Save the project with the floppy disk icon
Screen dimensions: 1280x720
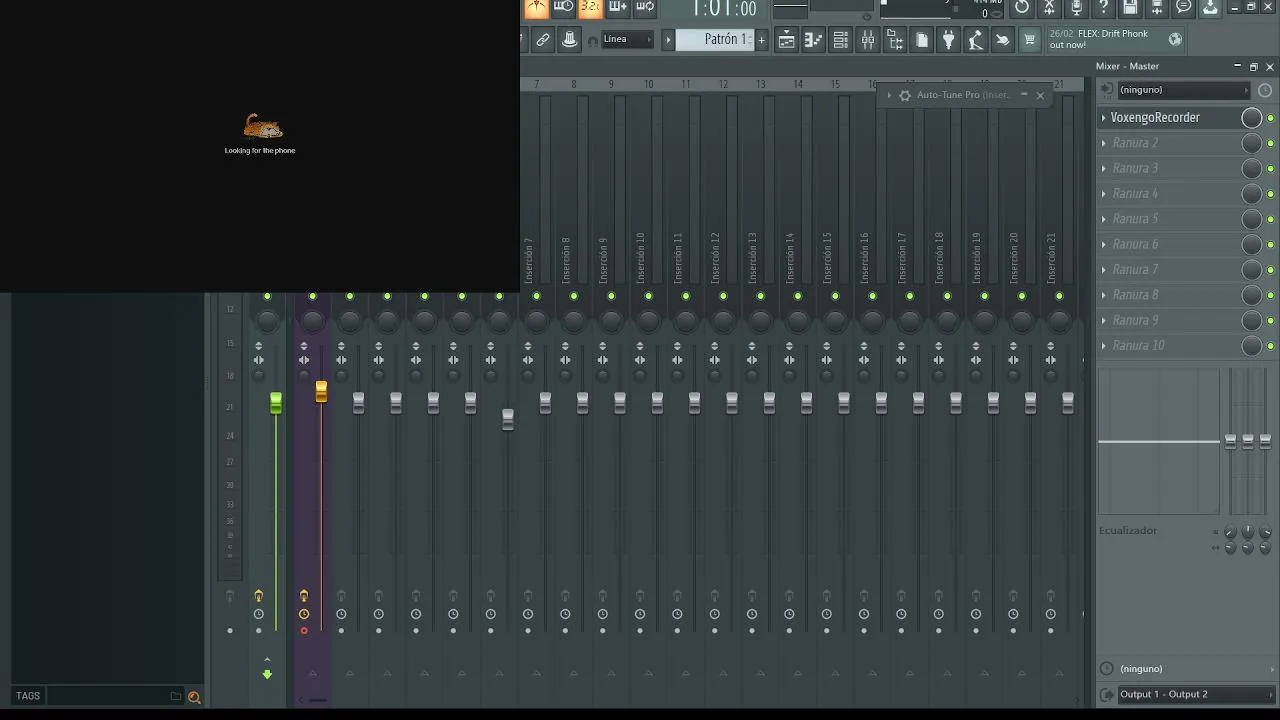coord(1130,8)
